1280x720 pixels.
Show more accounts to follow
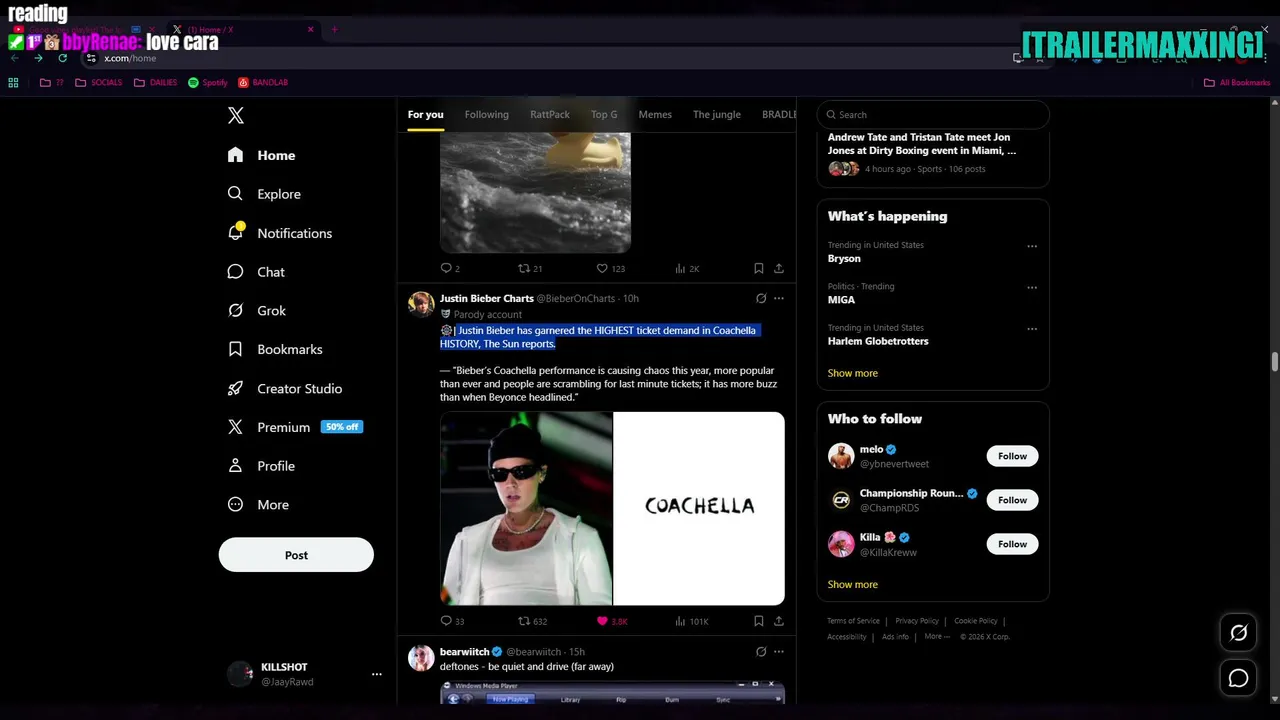click(x=853, y=584)
